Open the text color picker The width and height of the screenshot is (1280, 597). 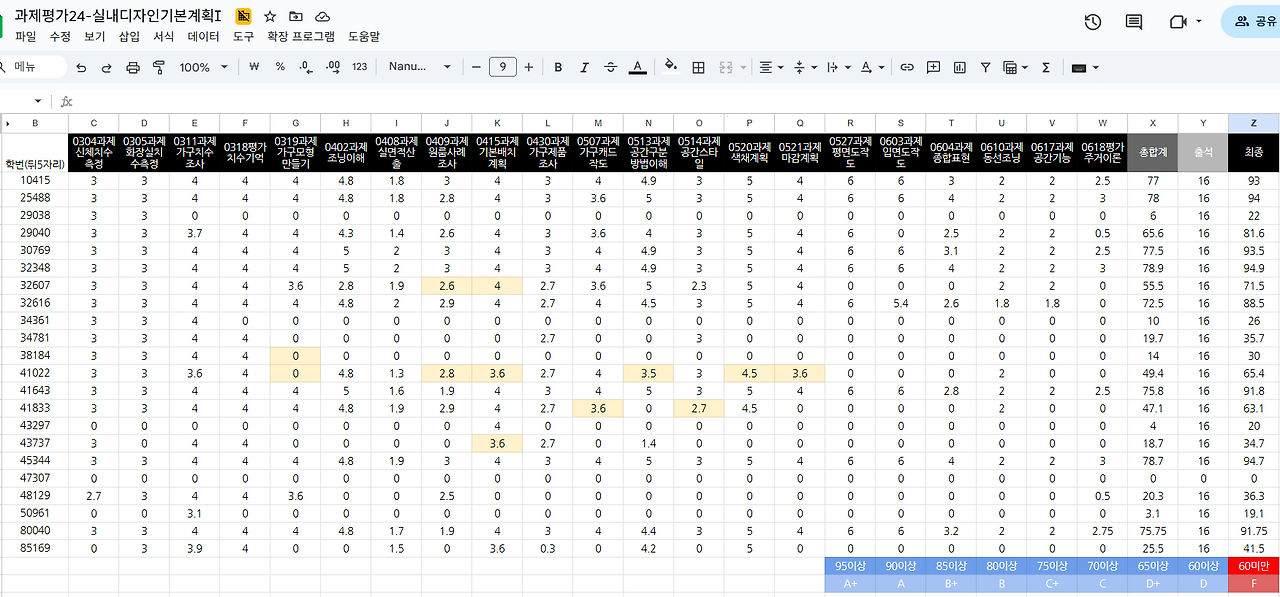coord(637,67)
